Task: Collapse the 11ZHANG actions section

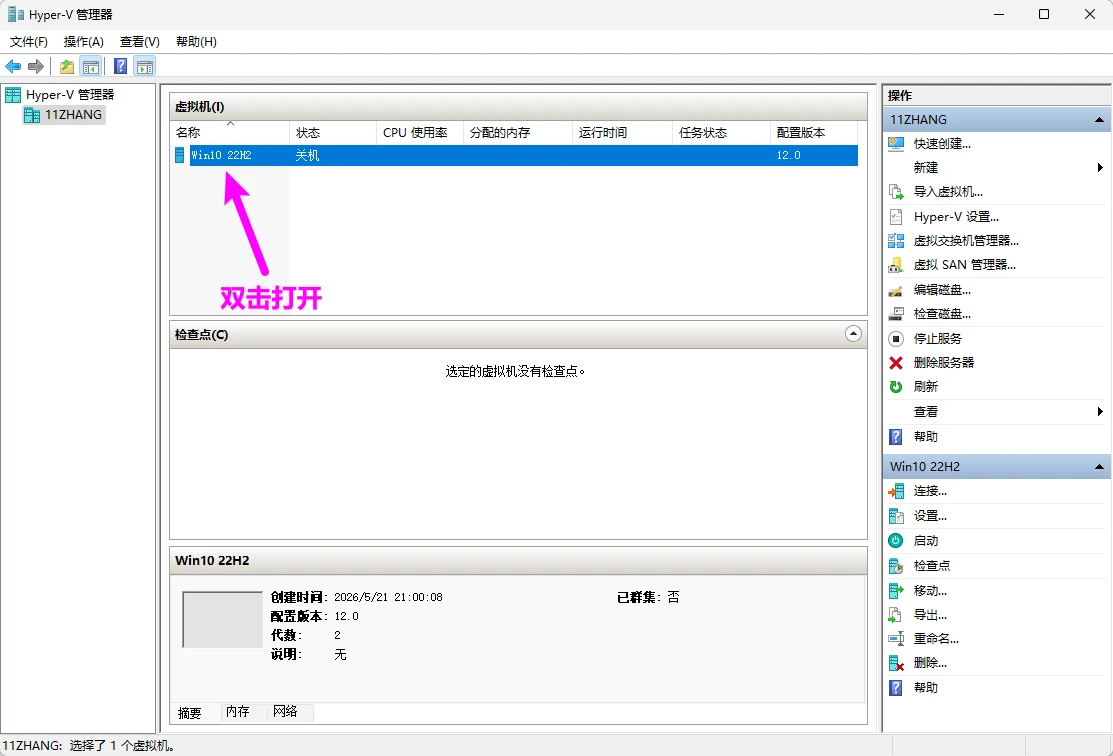Action: (1100, 119)
